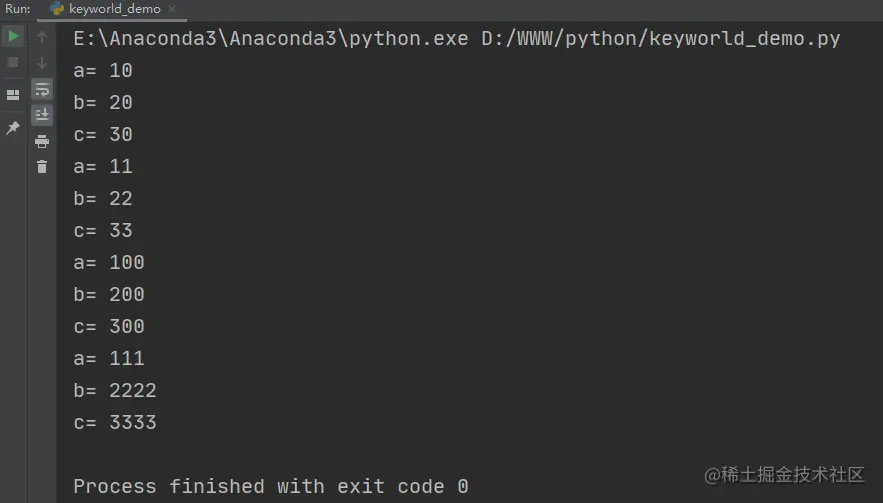This screenshot has width=883, height=503.
Task: Click the keyworld_demo.py file path in output
Action: 661,38
